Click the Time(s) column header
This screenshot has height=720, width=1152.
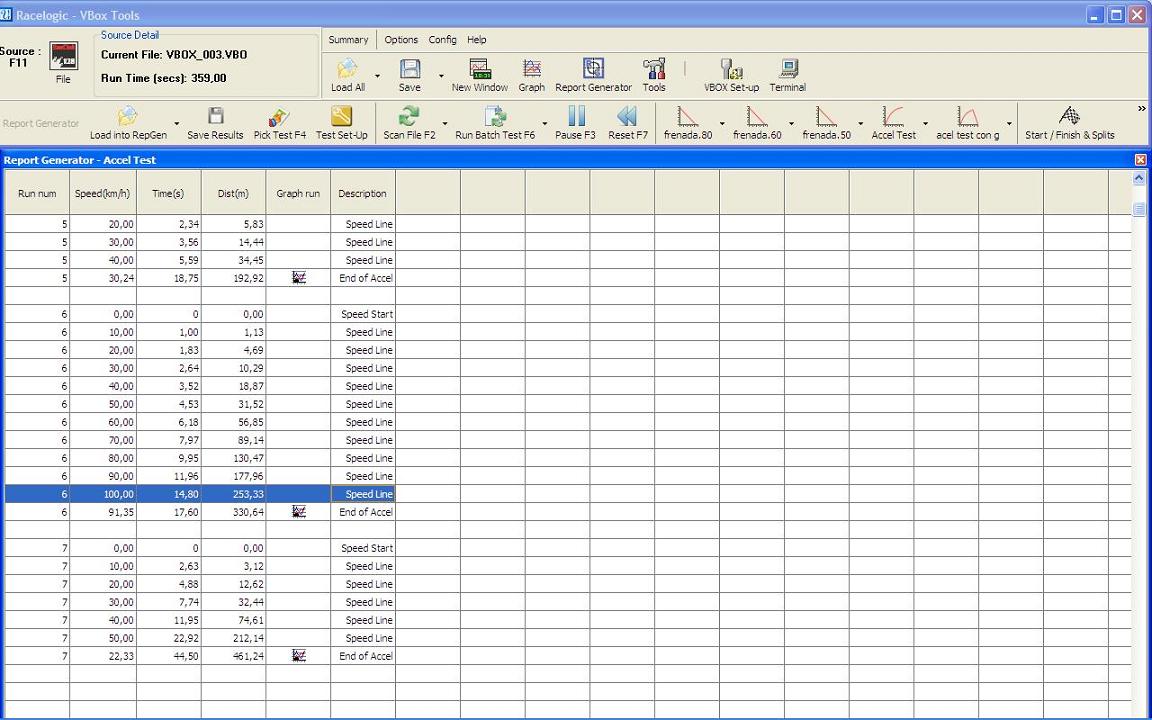pos(168,193)
